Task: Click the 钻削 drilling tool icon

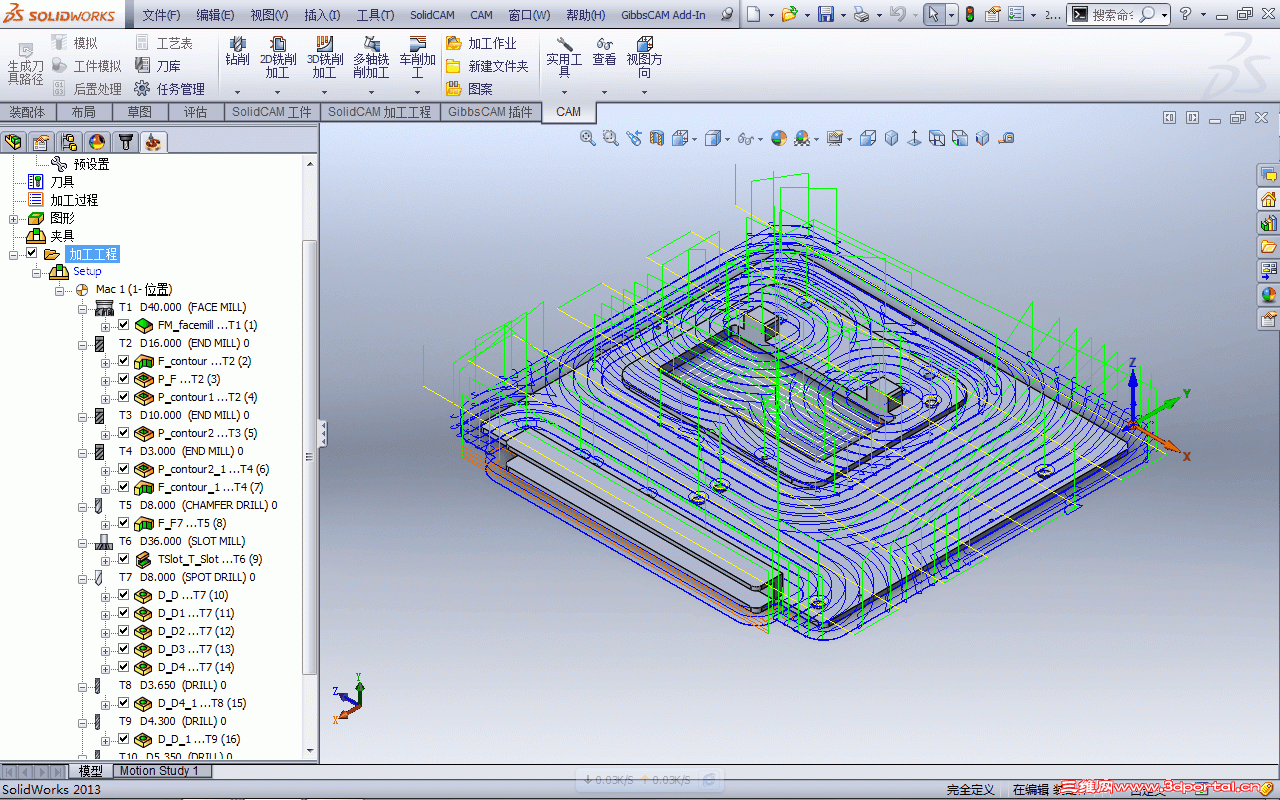Action: 237,45
